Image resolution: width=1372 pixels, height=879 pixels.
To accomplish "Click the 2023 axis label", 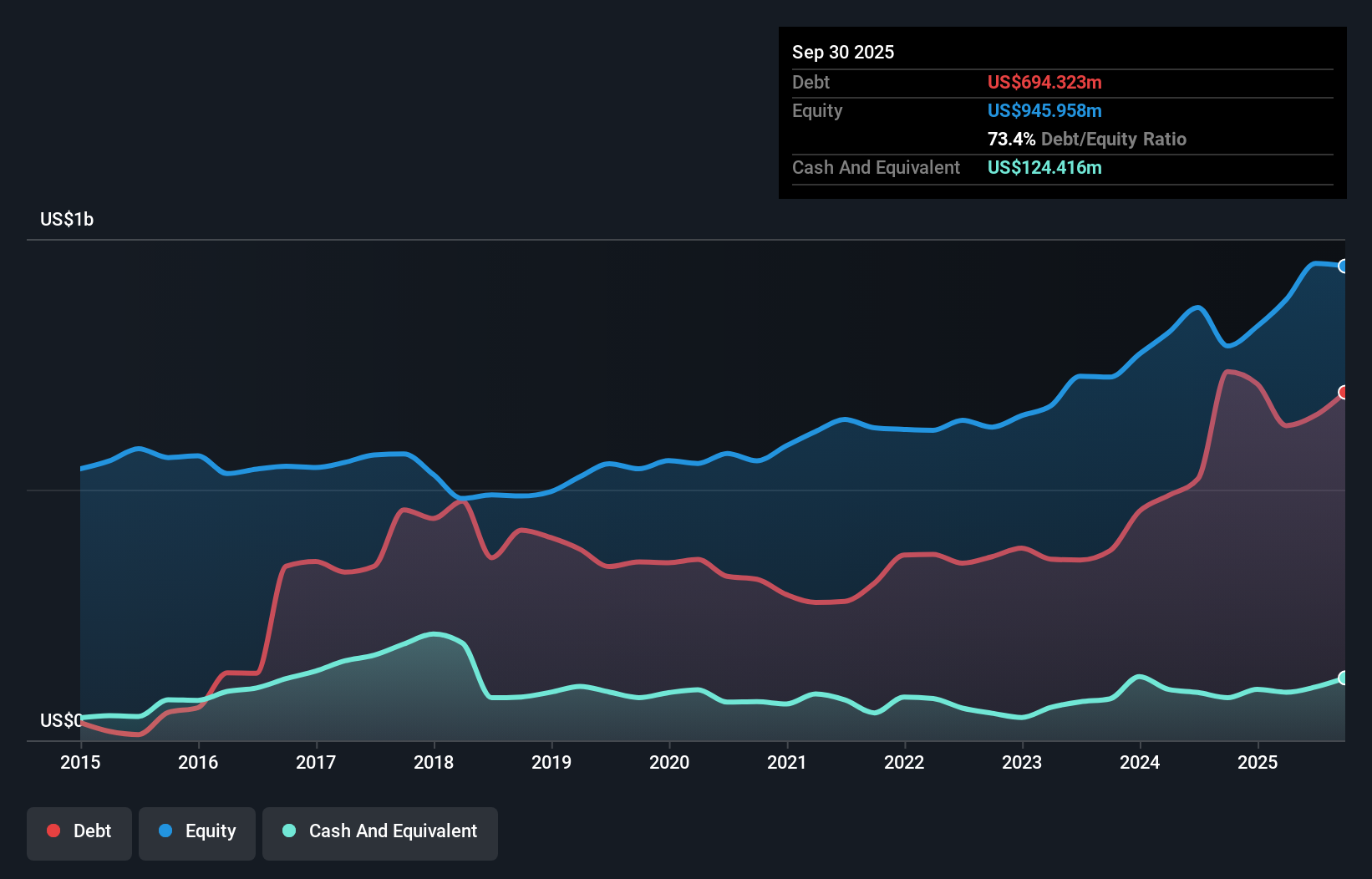I will [1022, 762].
